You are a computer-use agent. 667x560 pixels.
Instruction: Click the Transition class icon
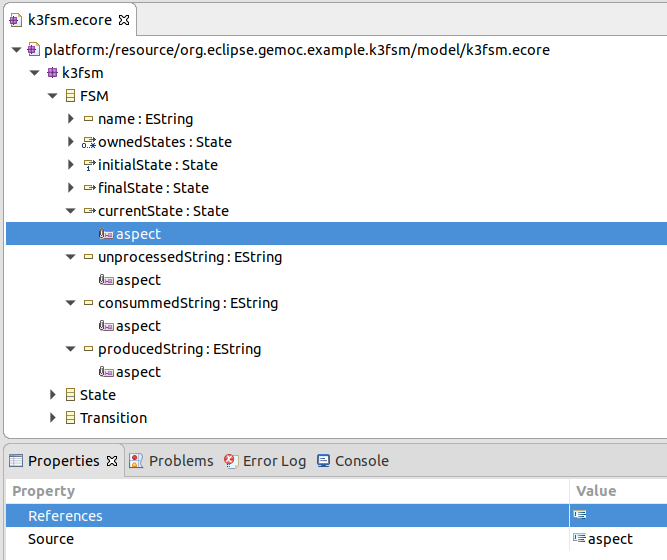tap(70, 418)
